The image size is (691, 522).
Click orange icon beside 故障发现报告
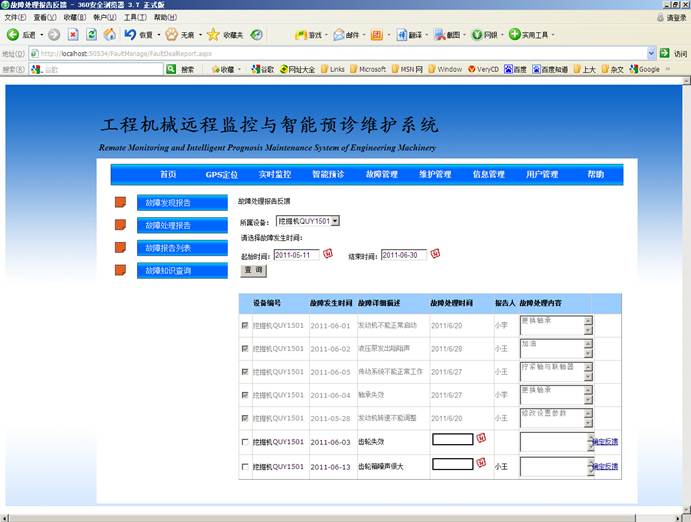point(121,202)
